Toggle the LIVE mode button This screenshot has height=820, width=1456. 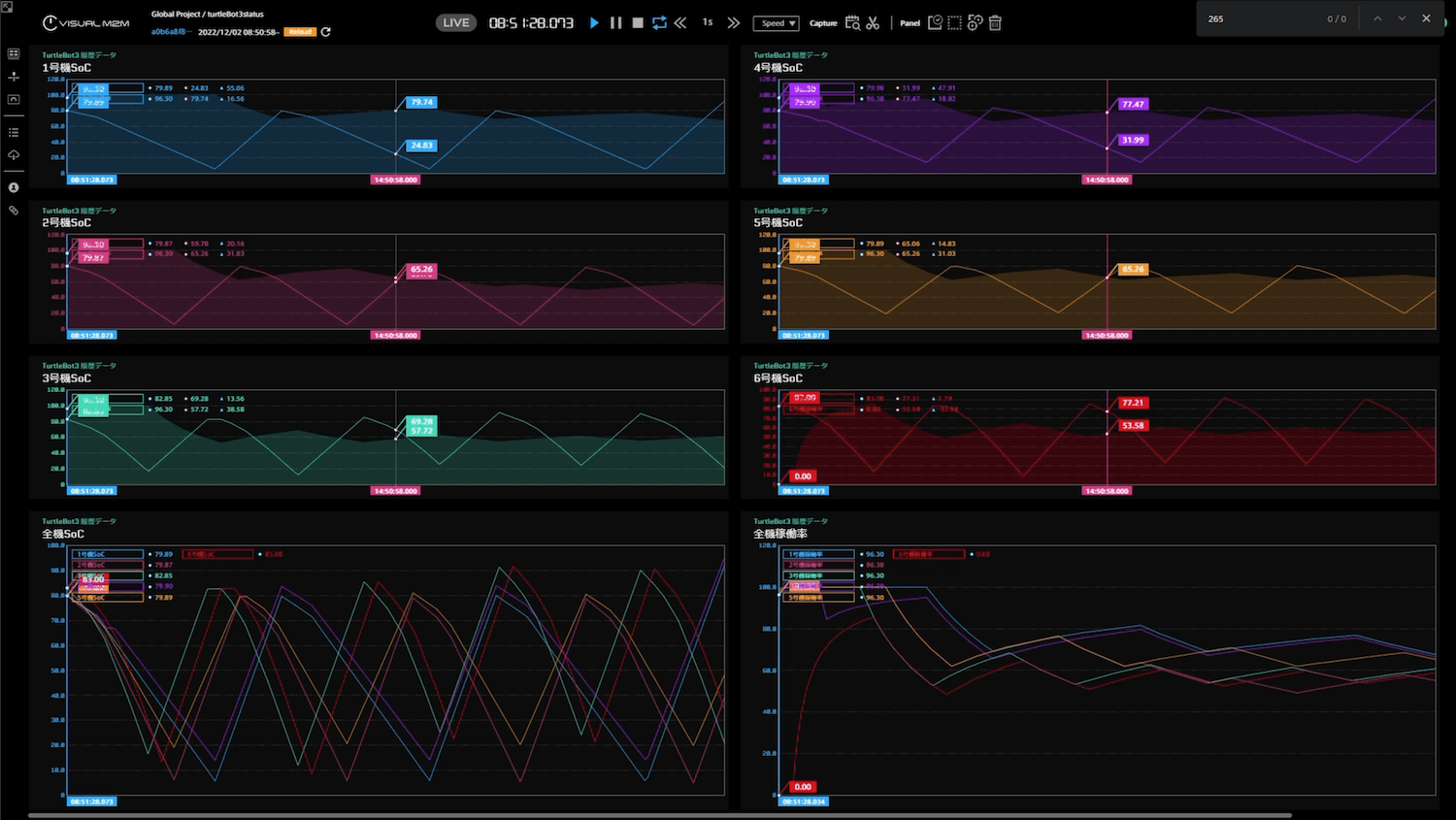[456, 22]
